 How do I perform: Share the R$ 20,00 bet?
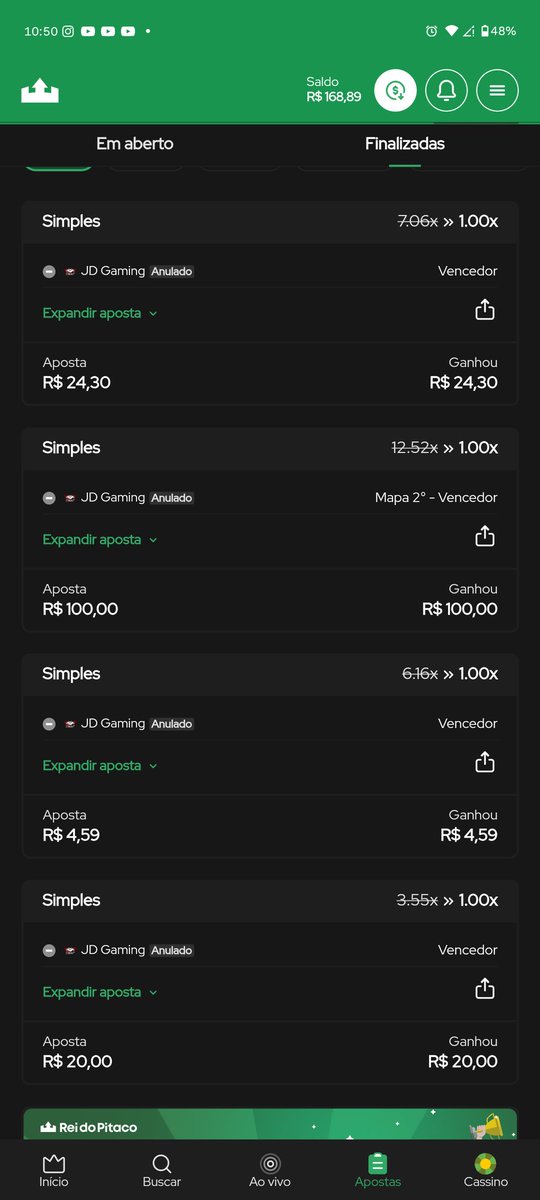click(x=485, y=989)
